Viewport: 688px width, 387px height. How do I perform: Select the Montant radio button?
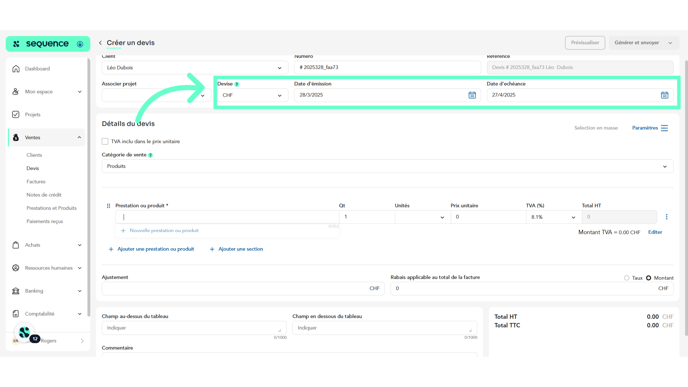[649, 278]
